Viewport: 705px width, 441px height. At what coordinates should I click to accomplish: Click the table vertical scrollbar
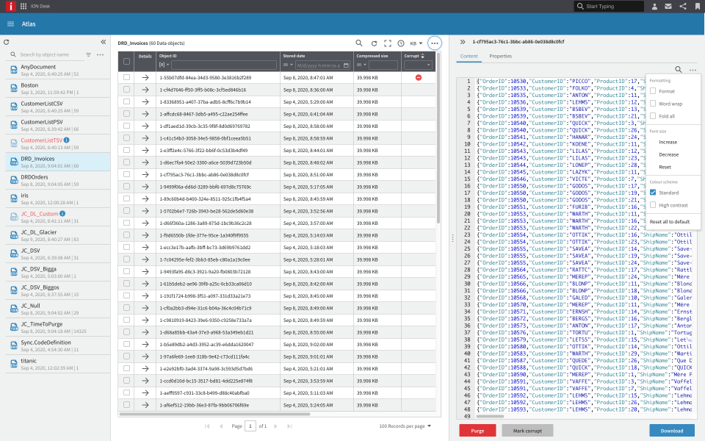click(x=438, y=138)
